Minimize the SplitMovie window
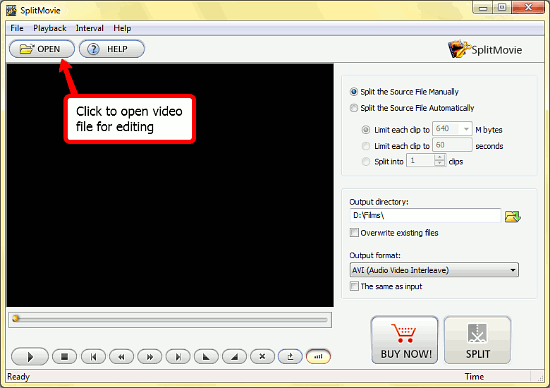The height and width of the screenshot is (388, 550). point(483,7)
